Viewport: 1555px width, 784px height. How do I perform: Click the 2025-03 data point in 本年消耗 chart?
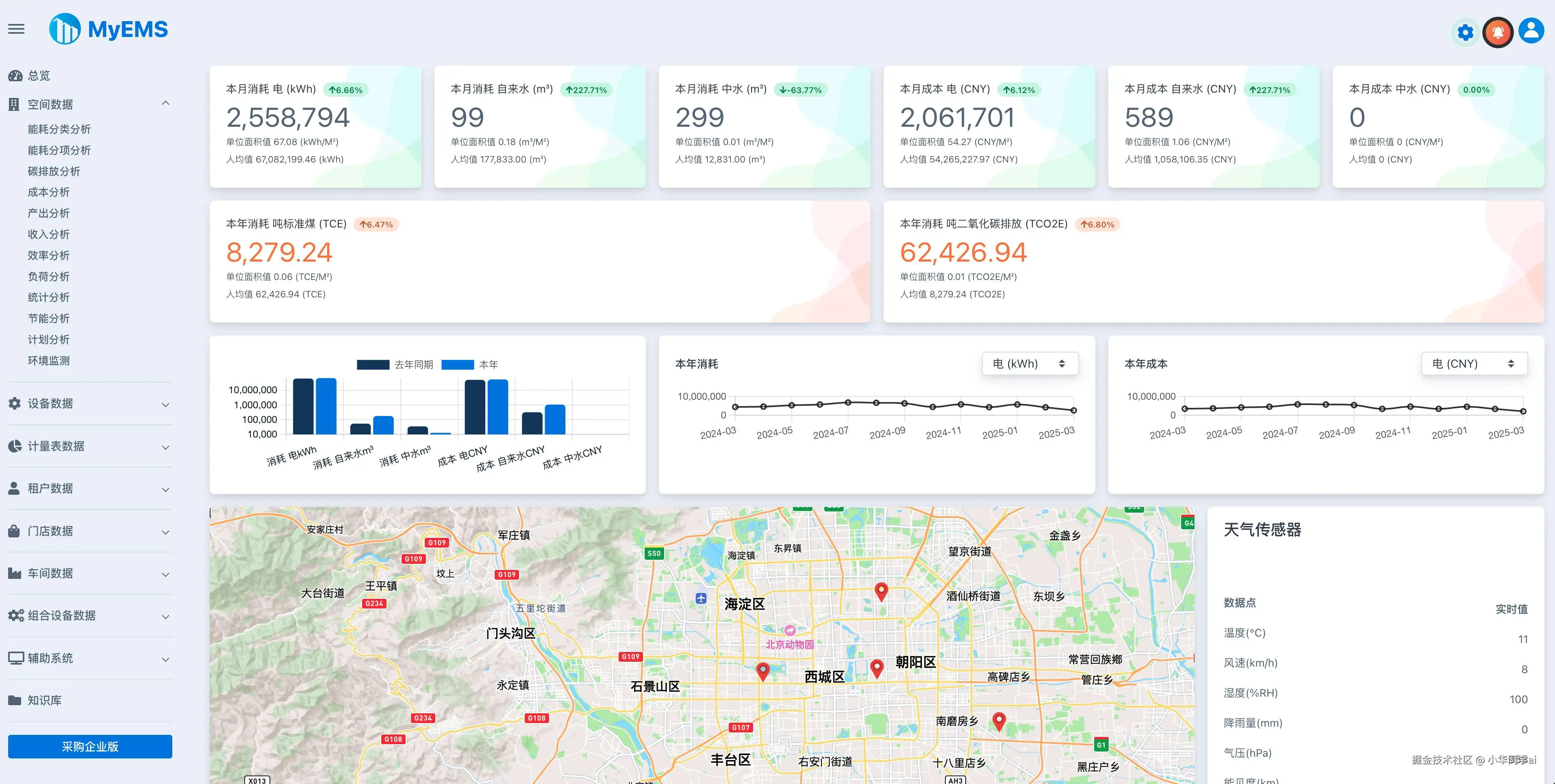click(1073, 410)
